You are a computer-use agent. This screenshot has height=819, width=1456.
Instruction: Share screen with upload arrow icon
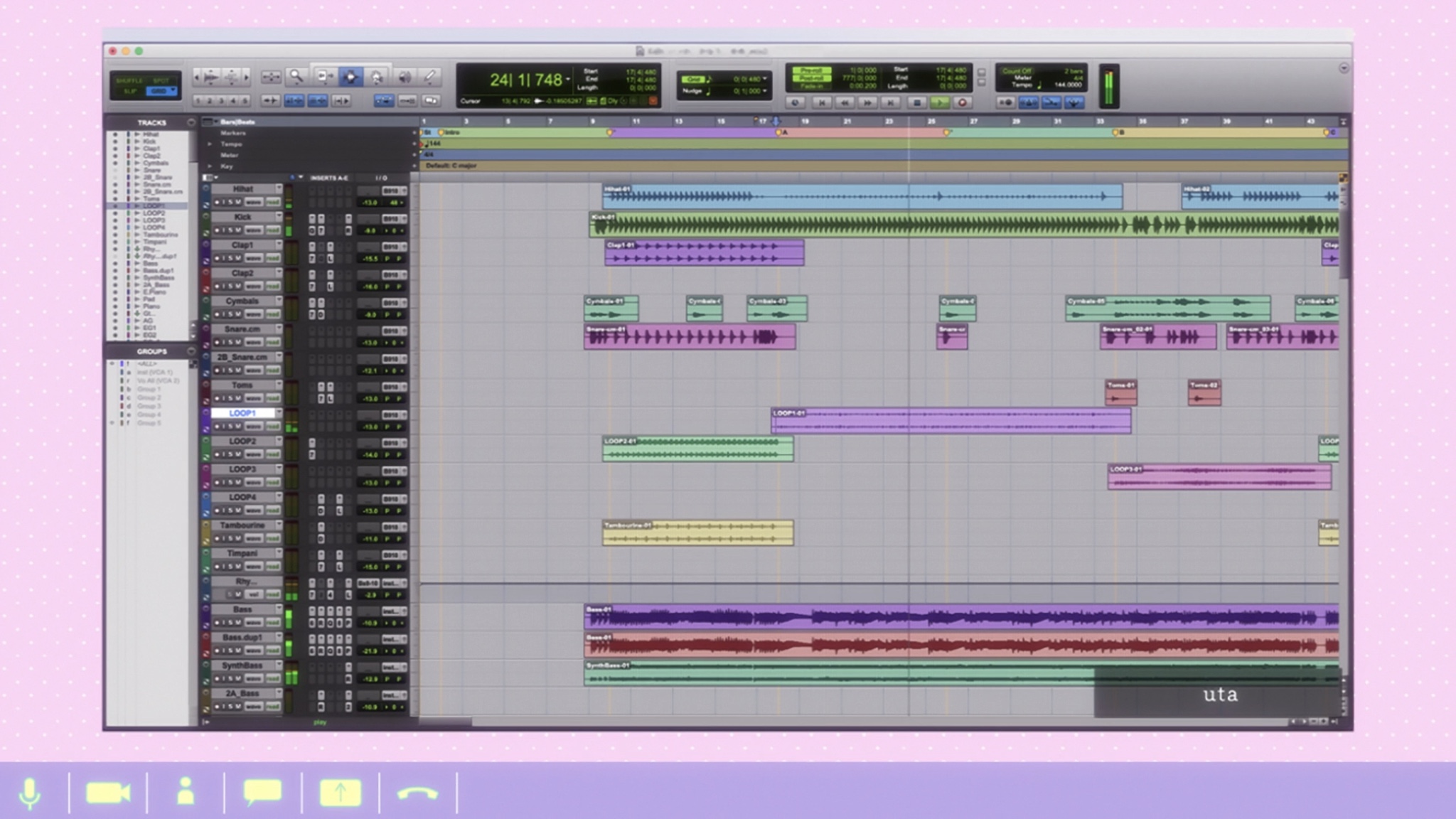click(x=340, y=792)
